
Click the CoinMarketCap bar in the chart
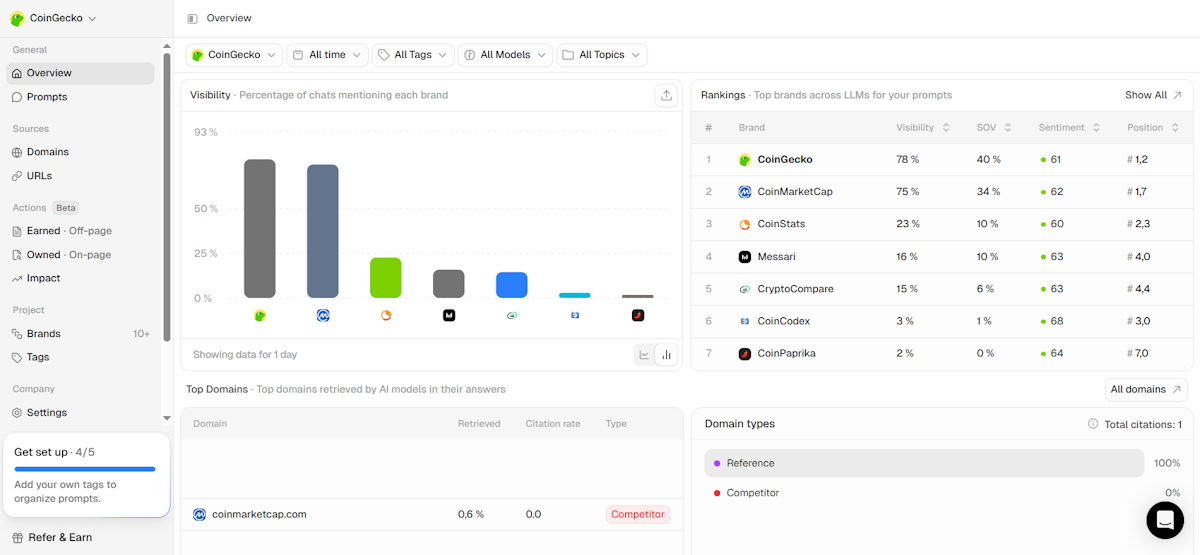(x=323, y=231)
